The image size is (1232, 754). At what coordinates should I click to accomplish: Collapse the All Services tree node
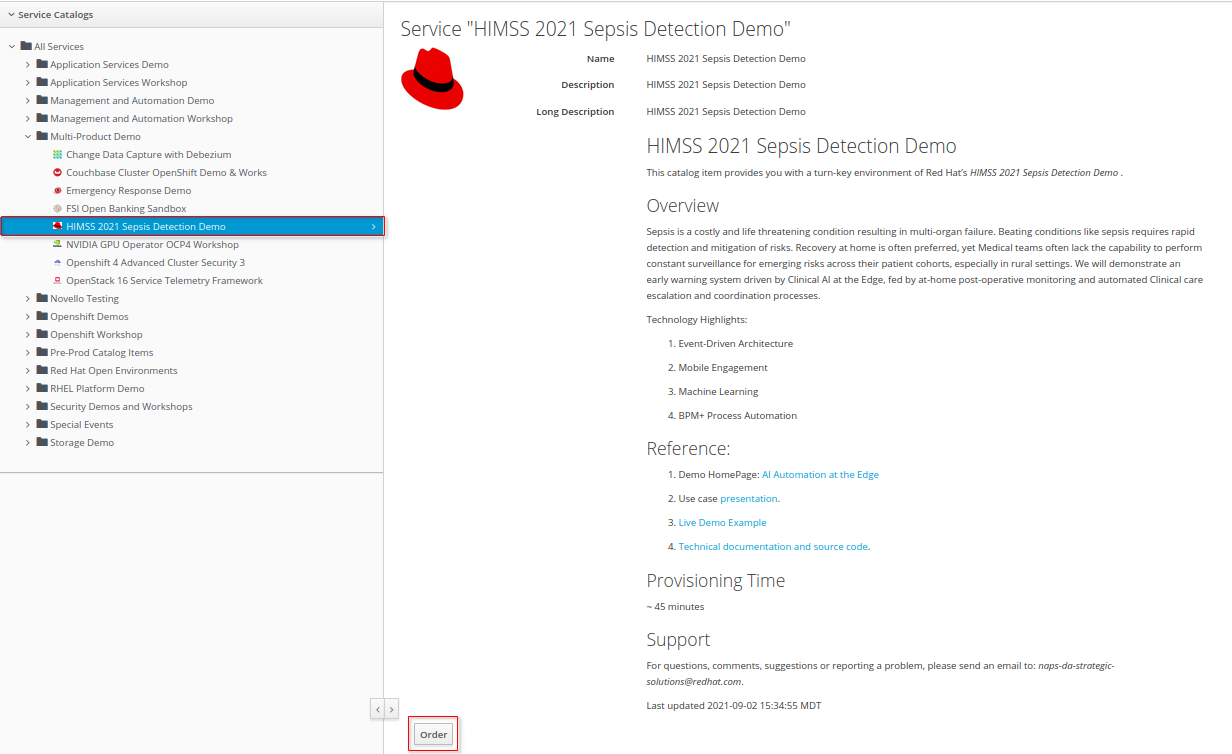(12, 47)
